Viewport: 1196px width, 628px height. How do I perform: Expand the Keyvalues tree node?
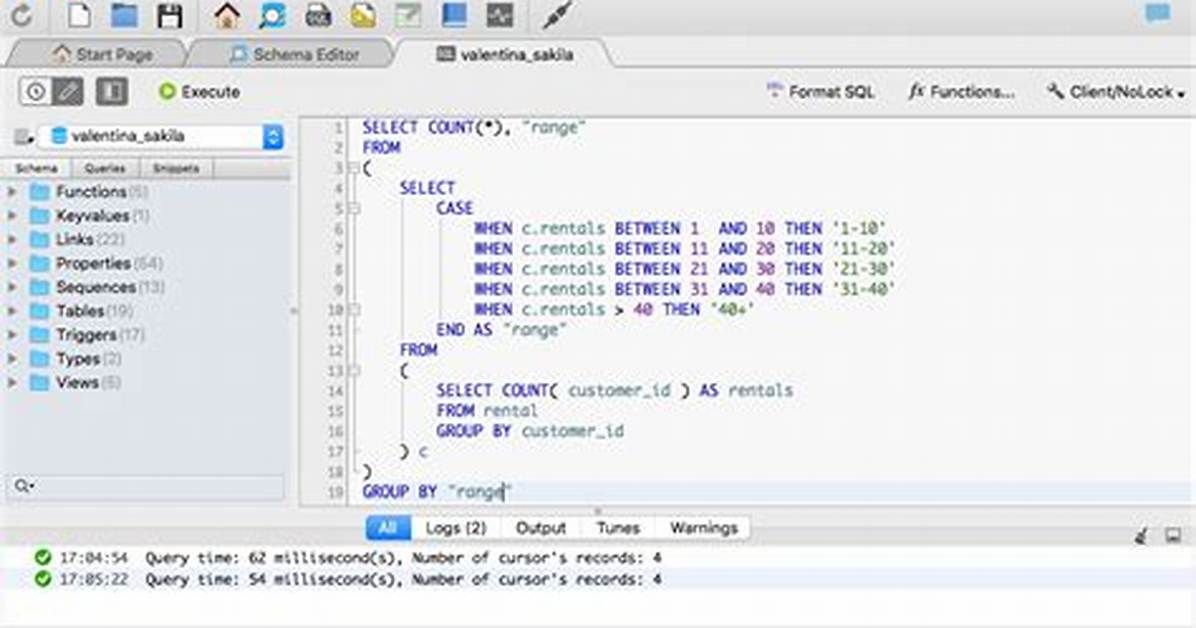click(x=12, y=216)
